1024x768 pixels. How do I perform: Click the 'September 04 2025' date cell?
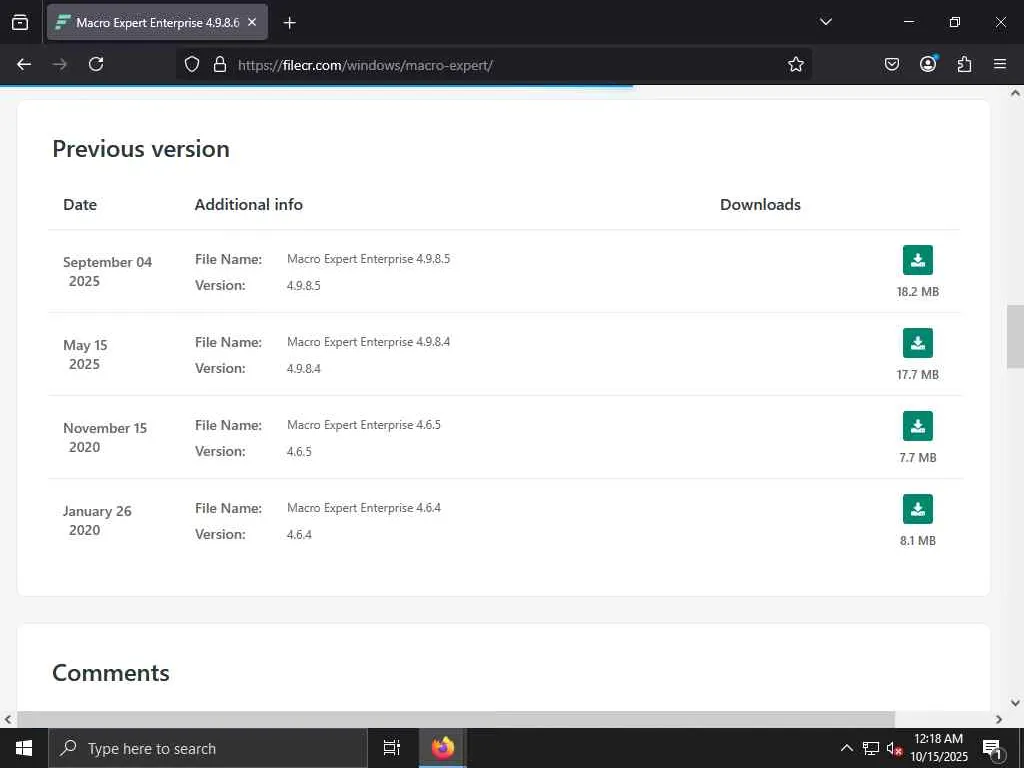[x=107, y=271]
